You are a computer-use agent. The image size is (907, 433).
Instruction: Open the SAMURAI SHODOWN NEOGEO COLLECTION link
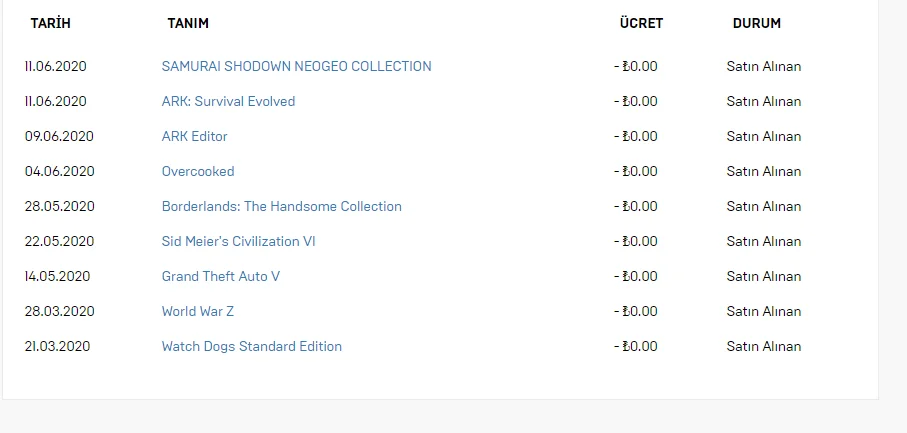[x=296, y=66]
